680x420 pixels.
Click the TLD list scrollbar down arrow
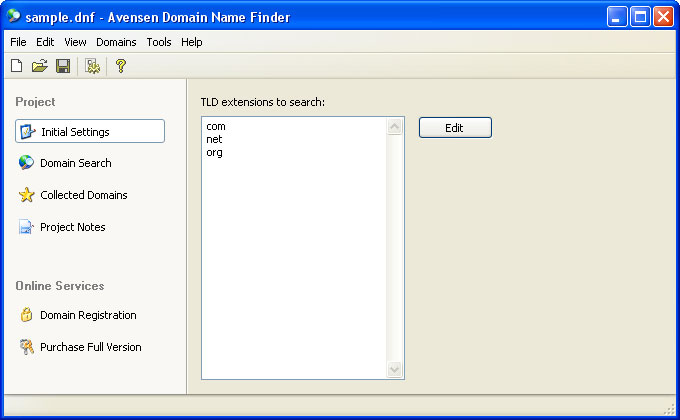(394, 370)
